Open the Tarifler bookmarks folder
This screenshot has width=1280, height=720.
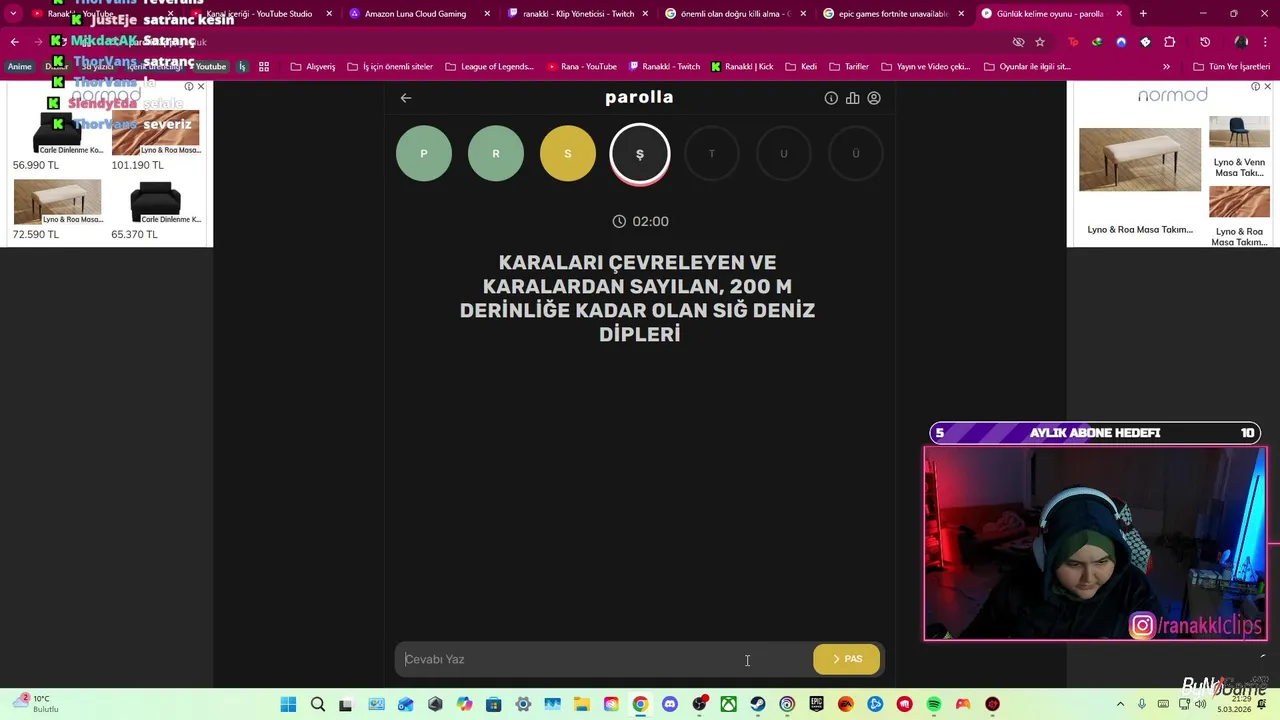[x=849, y=67]
